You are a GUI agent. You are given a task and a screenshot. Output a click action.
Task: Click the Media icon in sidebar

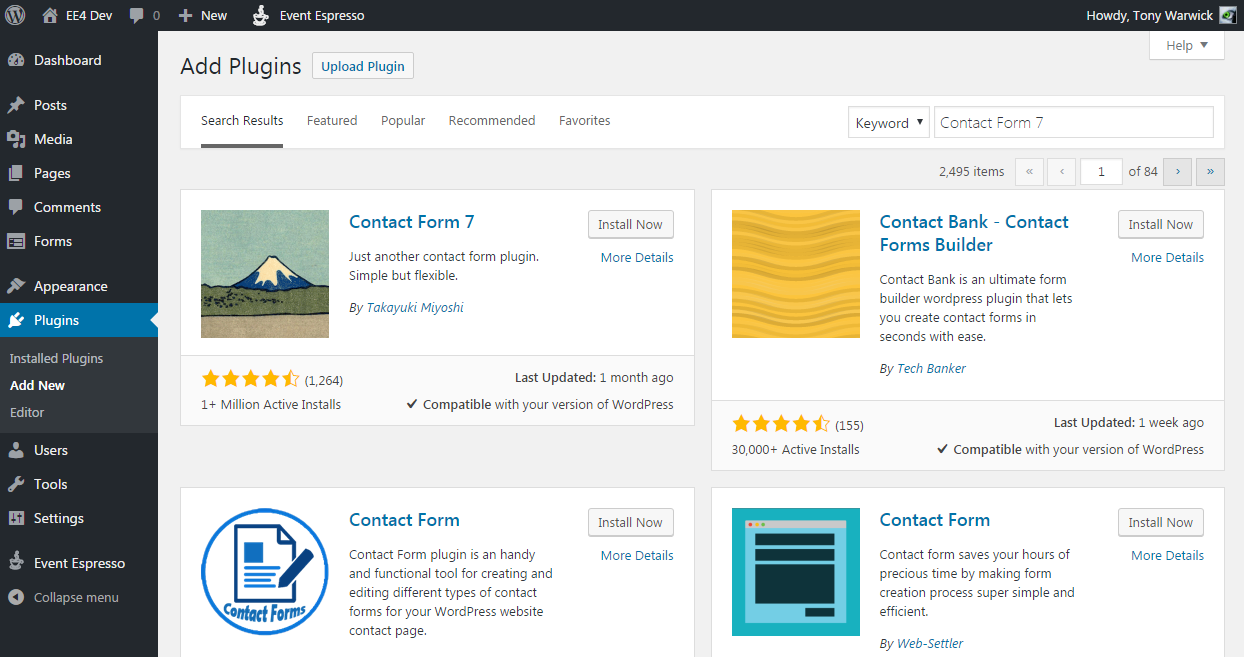point(16,139)
